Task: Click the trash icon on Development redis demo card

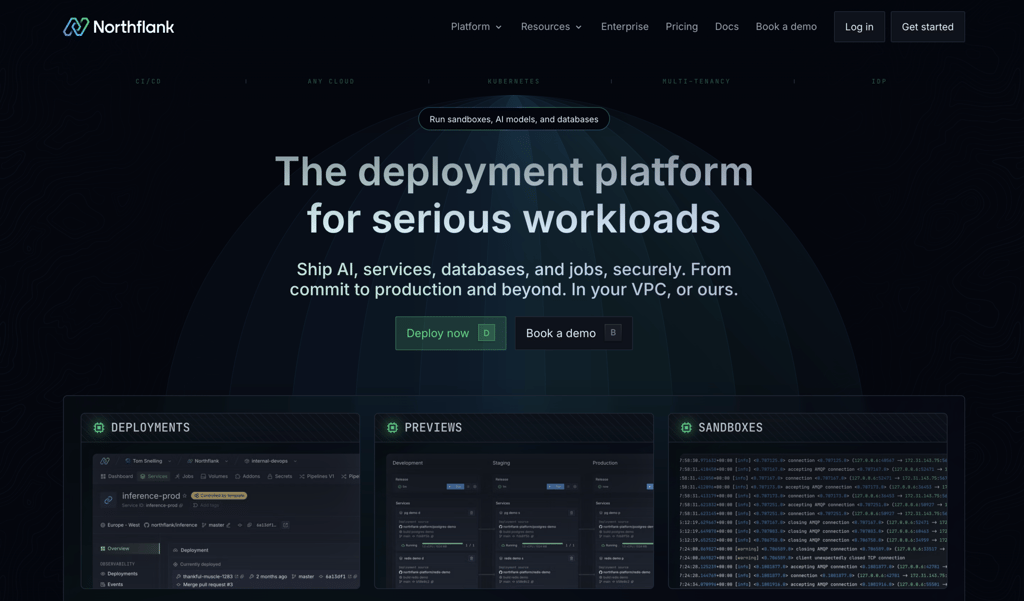Action: coord(472,559)
